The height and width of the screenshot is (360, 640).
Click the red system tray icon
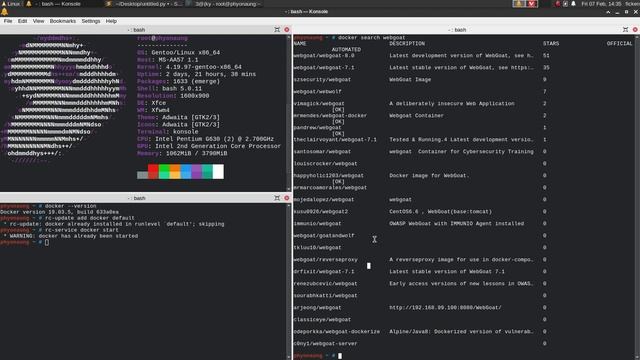558,4
